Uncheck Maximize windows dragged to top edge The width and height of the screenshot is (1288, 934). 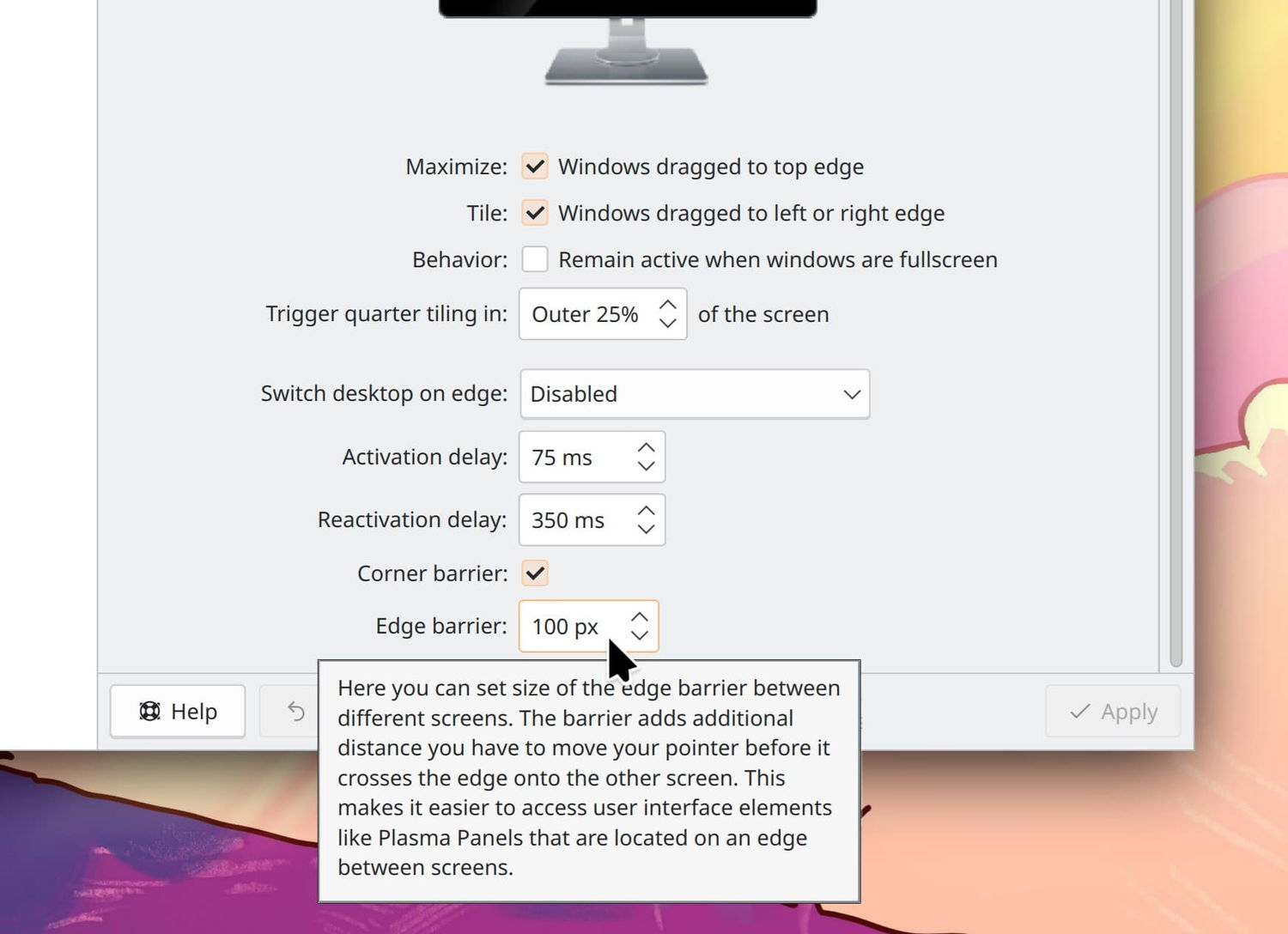(x=535, y=167)
